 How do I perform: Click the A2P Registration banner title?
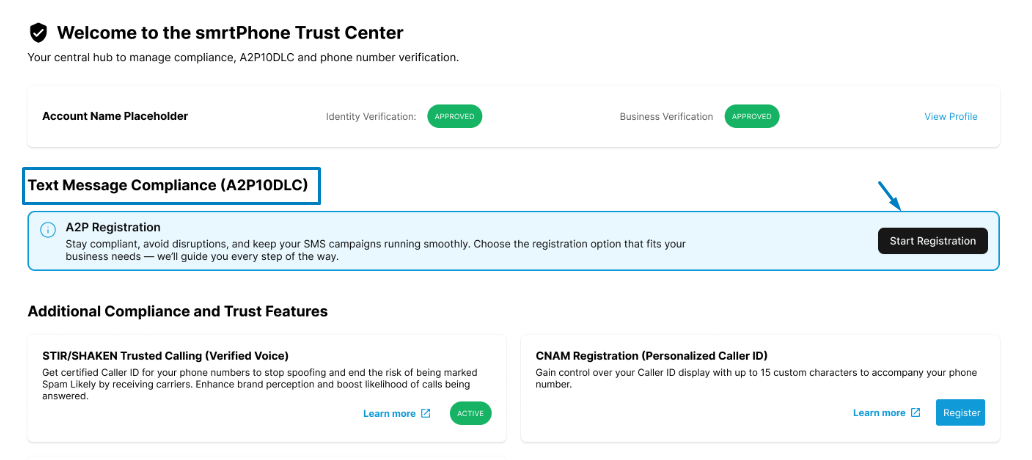(113, 227)
